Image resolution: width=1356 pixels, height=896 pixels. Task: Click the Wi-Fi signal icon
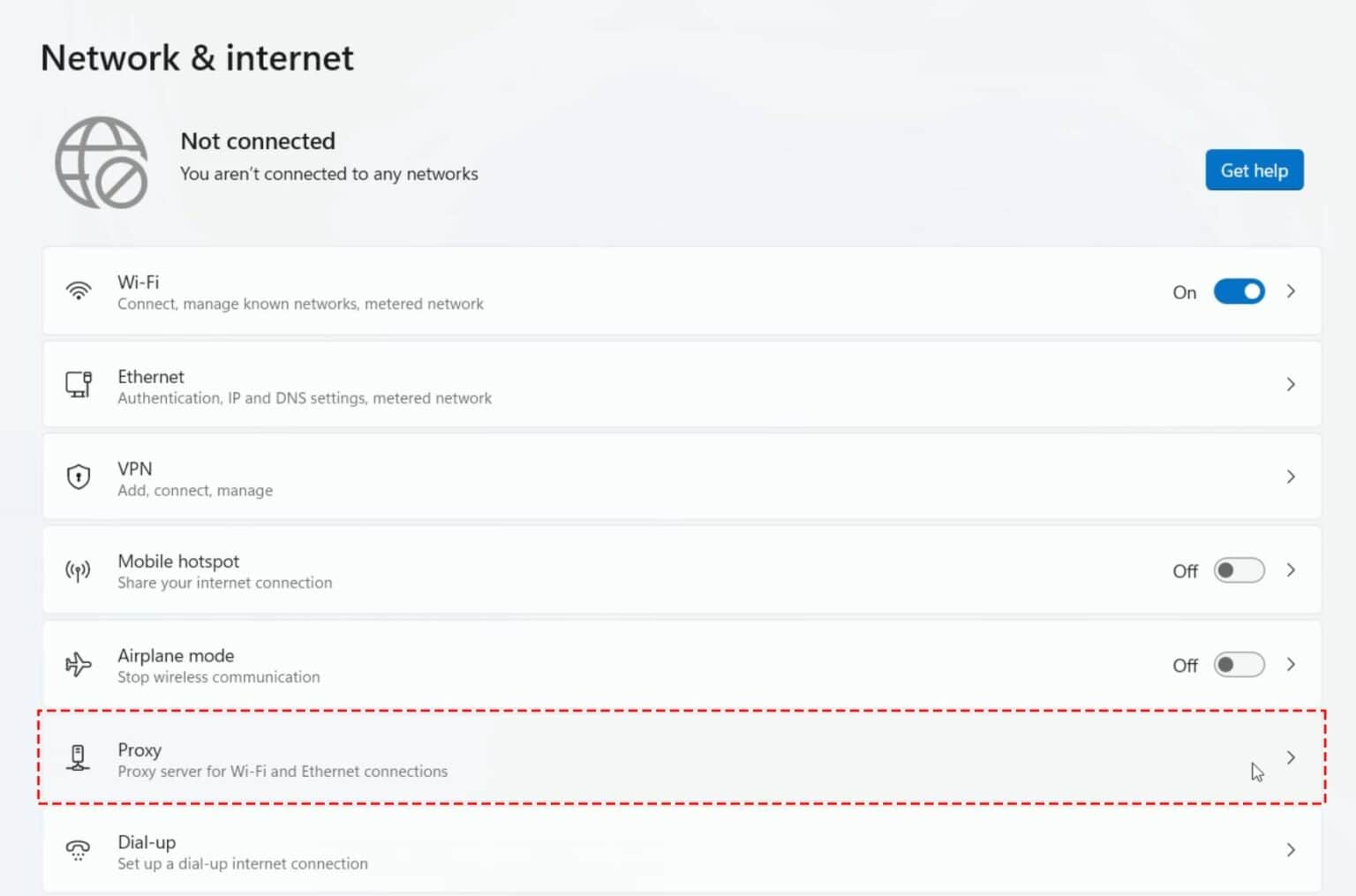coord(79,290)
